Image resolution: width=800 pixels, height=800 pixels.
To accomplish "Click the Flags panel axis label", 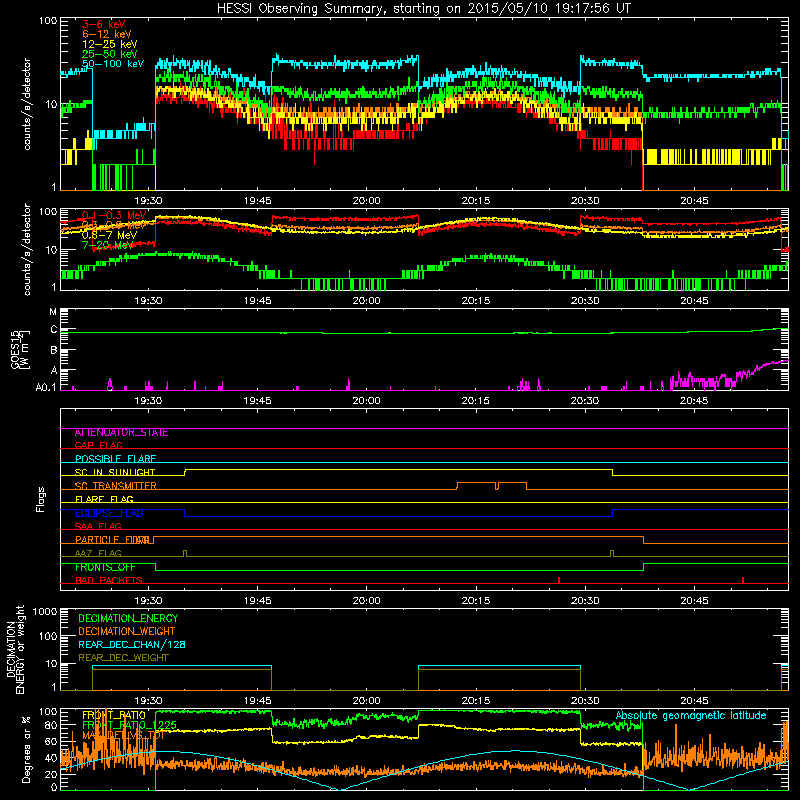I will [41, 499].
